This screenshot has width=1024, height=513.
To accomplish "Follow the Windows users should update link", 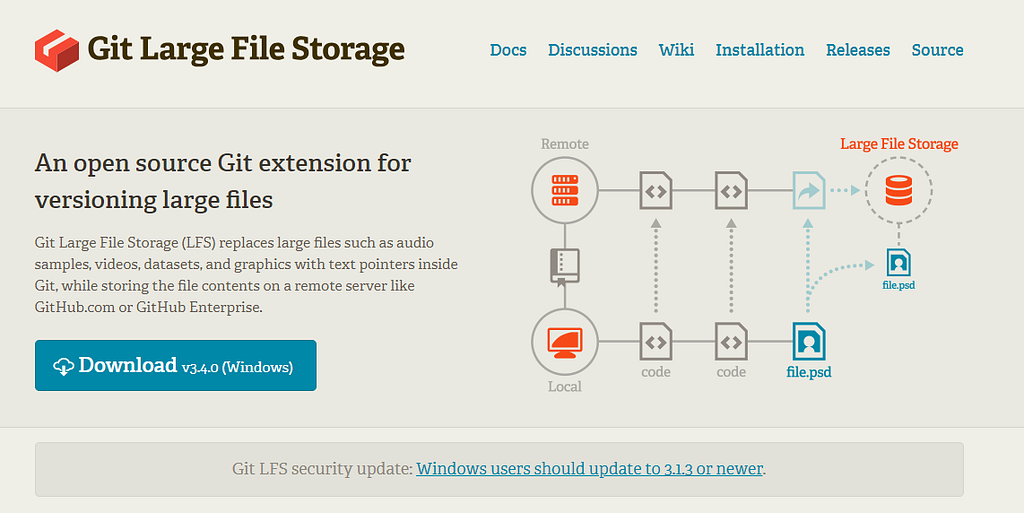I will click(589, 469).
